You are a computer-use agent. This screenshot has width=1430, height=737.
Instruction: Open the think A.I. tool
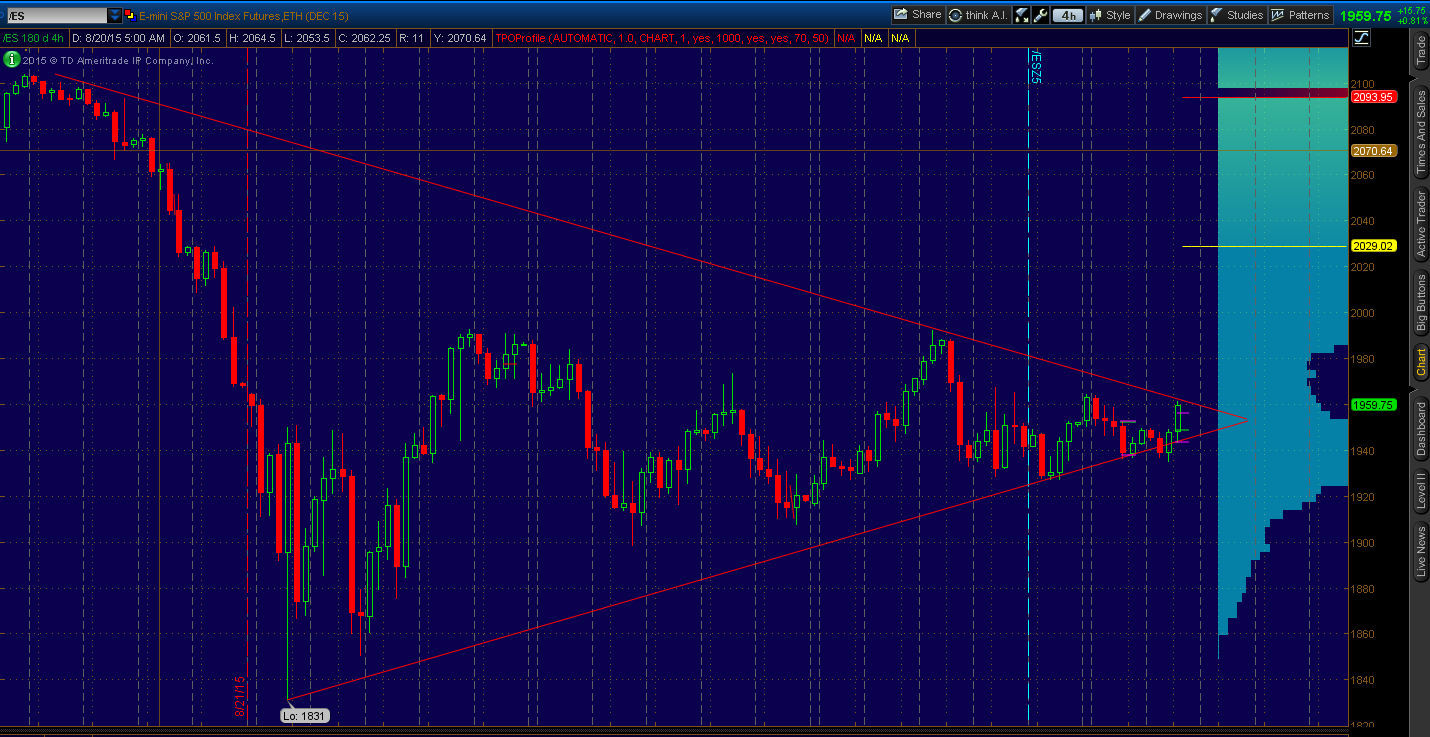979,15
